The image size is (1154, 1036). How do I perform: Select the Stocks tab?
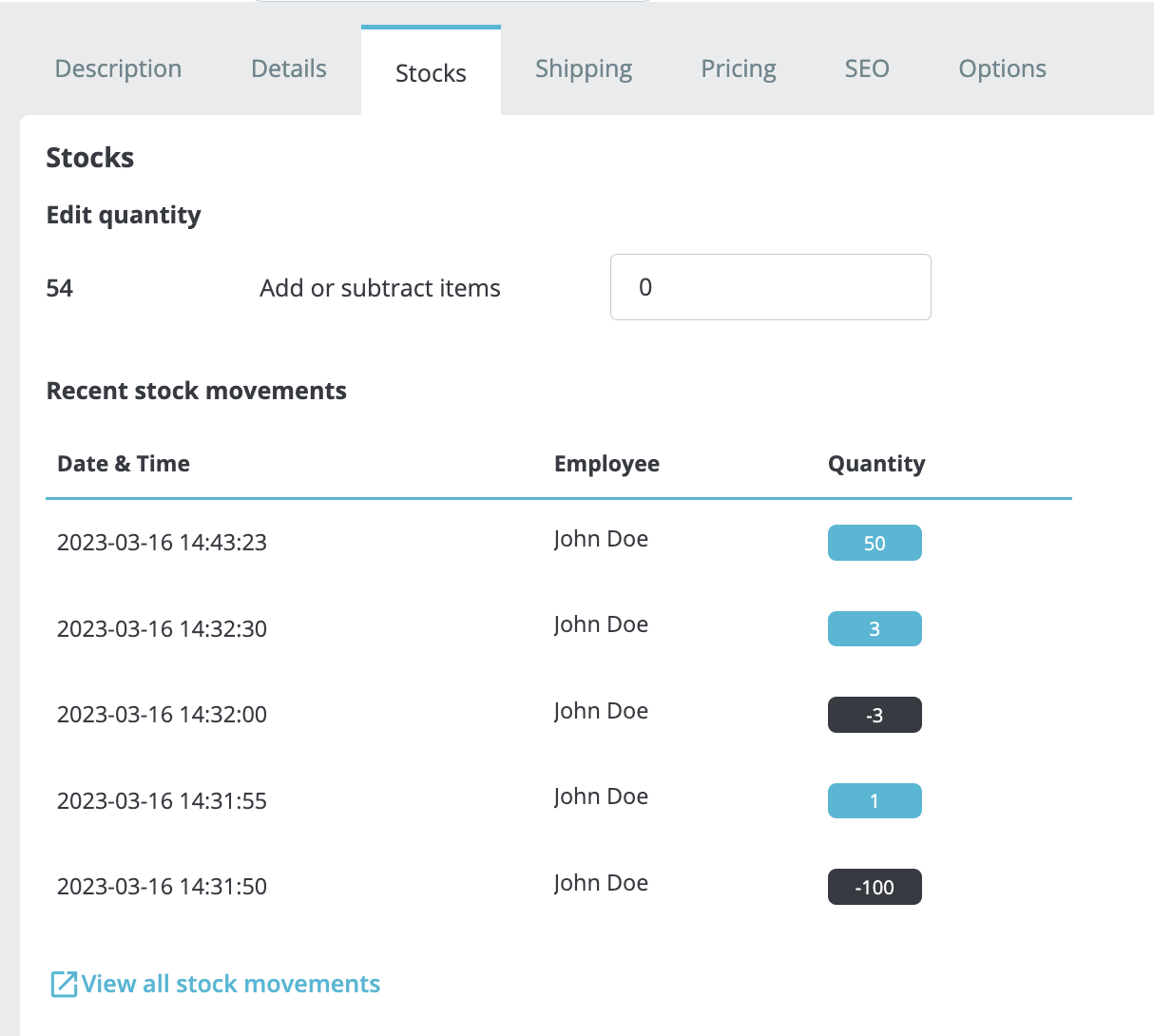tap(431, 73)
